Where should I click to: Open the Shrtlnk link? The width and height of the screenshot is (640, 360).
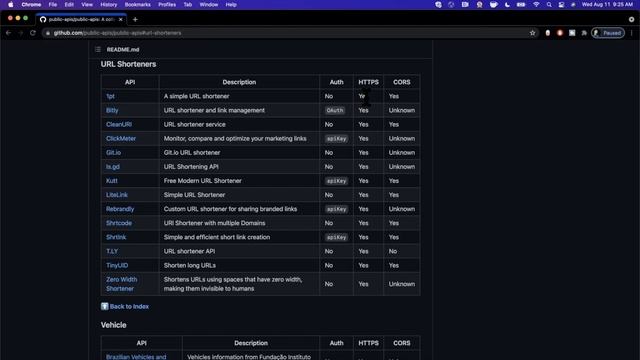point(116,237)
